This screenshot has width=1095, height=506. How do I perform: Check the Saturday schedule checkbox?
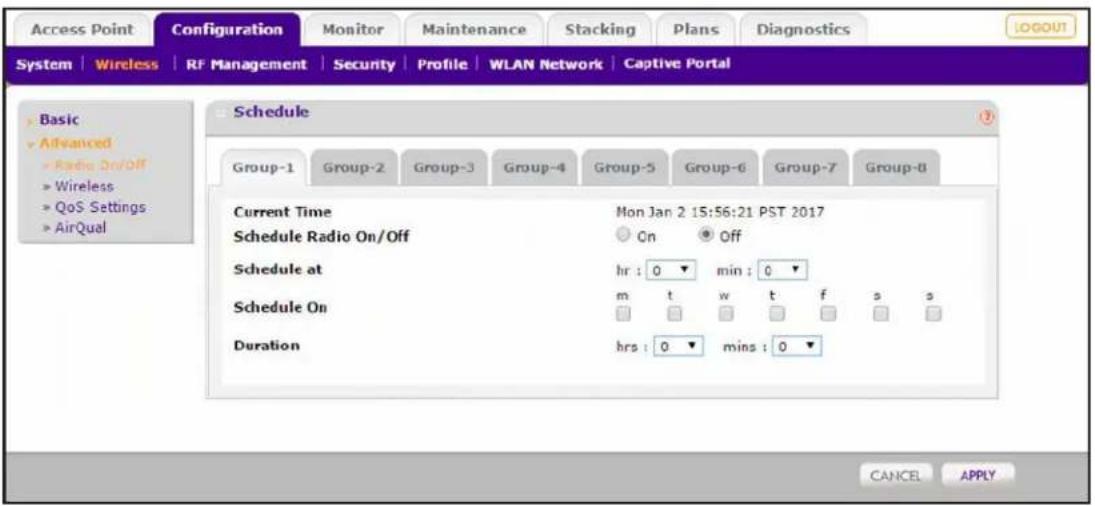point(881,314)
